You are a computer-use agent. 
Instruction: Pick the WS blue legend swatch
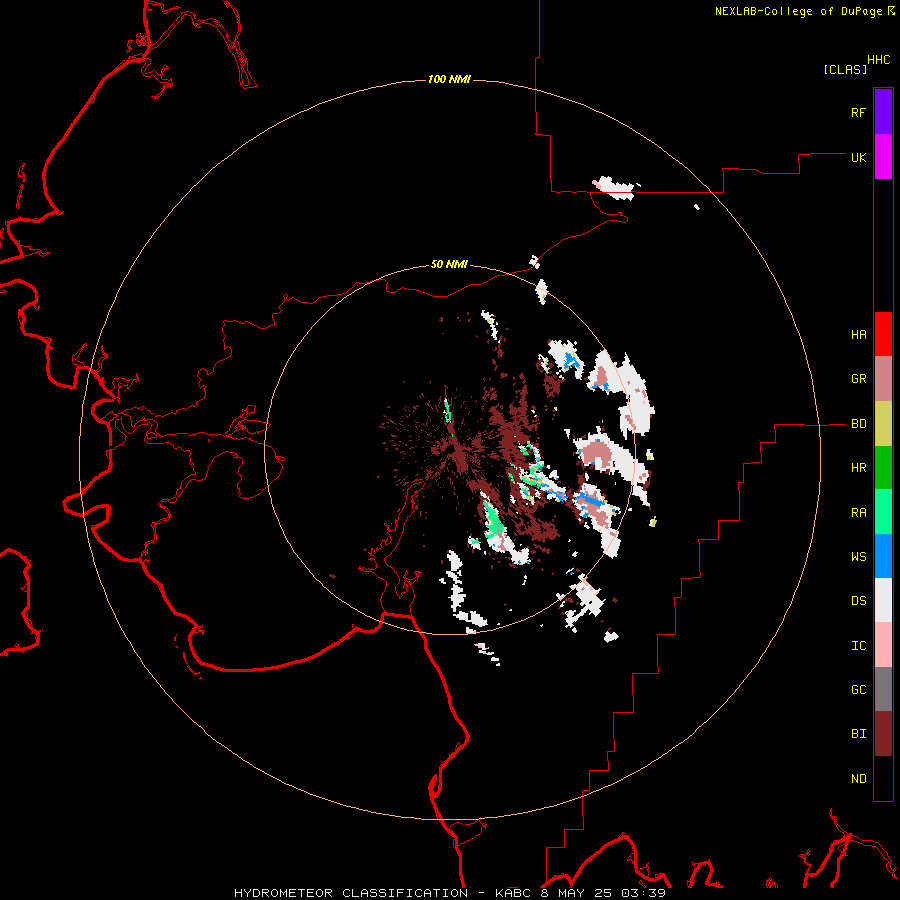(x=883, y=556)
